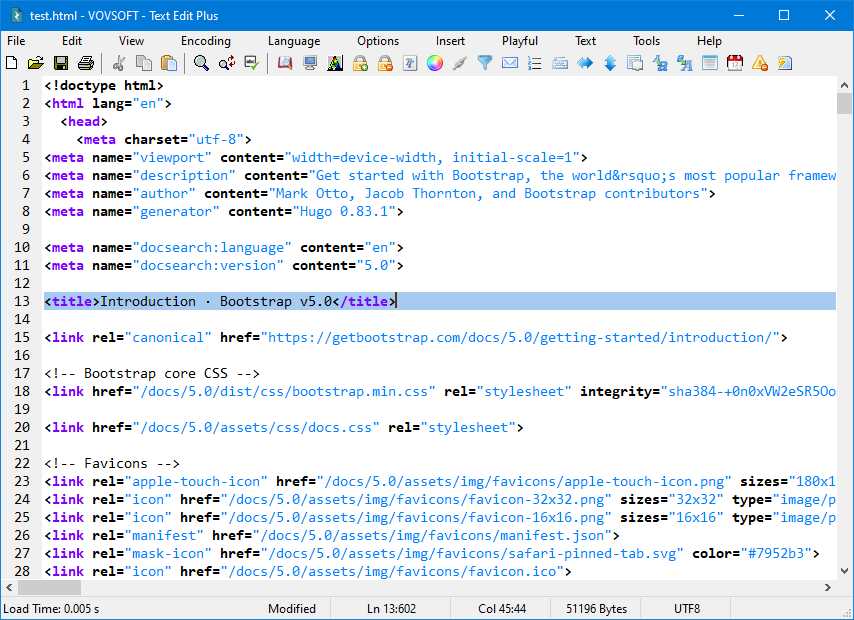Open the Text menu

click(x=585, y=41)
